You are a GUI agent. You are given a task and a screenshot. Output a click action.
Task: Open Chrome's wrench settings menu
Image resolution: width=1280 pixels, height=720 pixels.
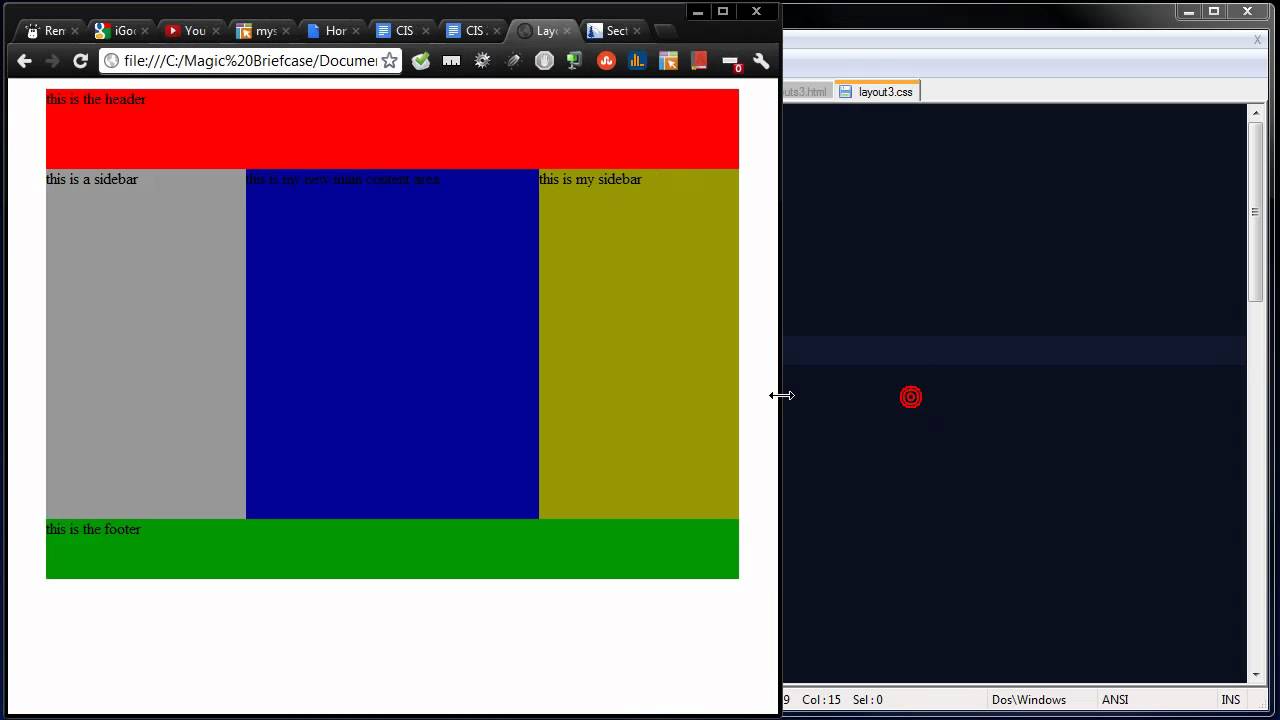point(761,61)
